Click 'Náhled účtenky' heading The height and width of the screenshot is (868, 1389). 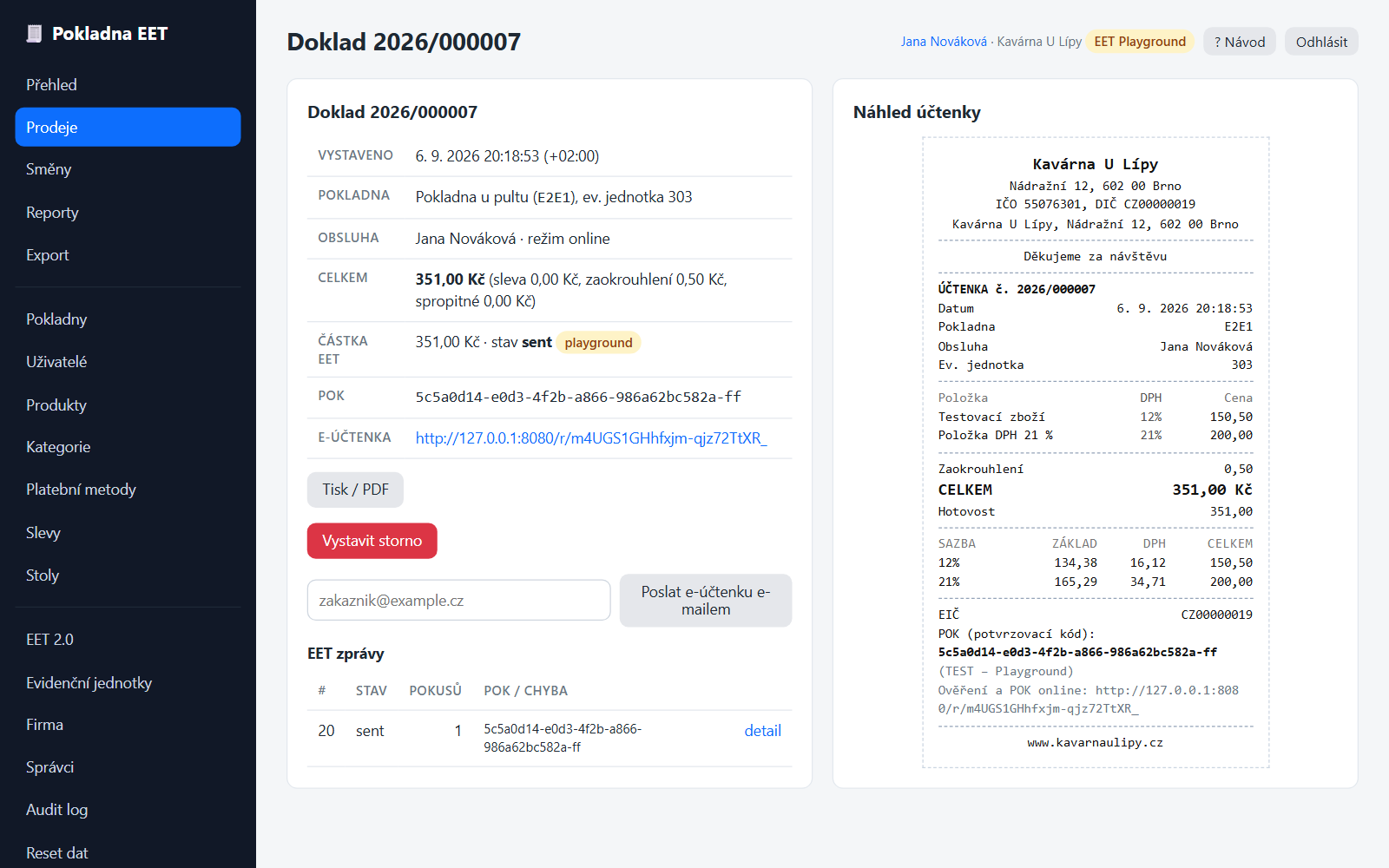click(x=917, y=112)
